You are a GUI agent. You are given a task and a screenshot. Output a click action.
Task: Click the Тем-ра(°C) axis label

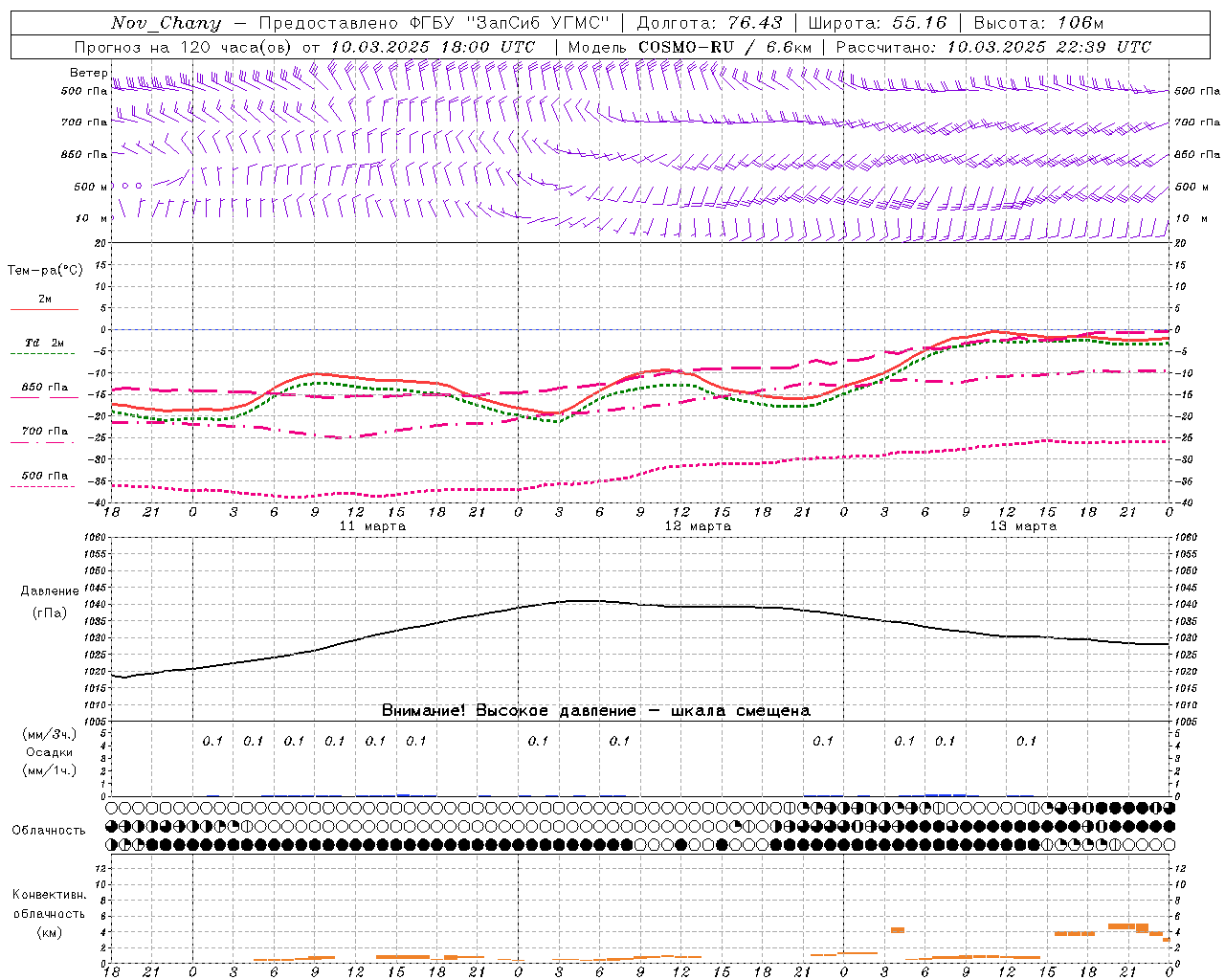[x=45, y=271]
